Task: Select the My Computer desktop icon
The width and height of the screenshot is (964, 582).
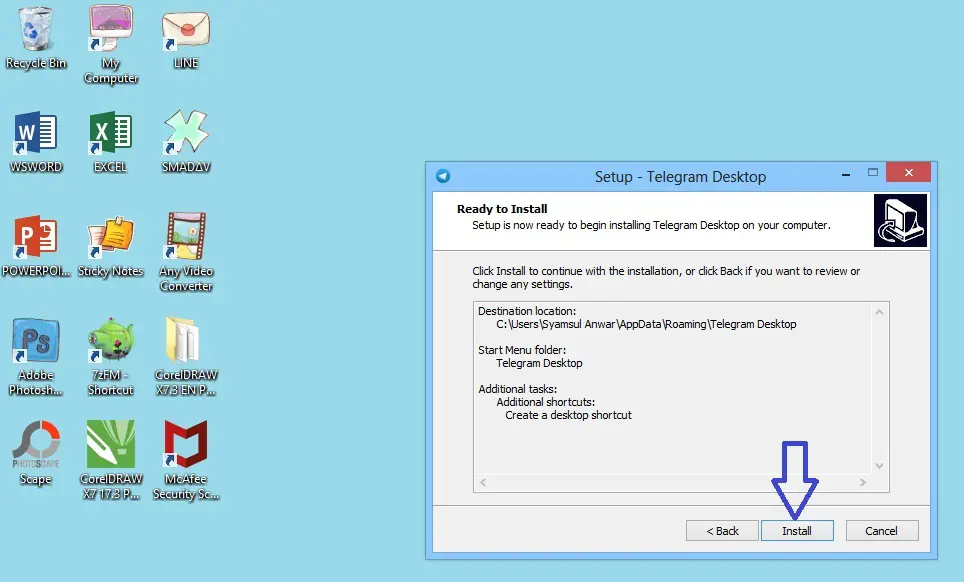Action: click(x=111, y=44)
